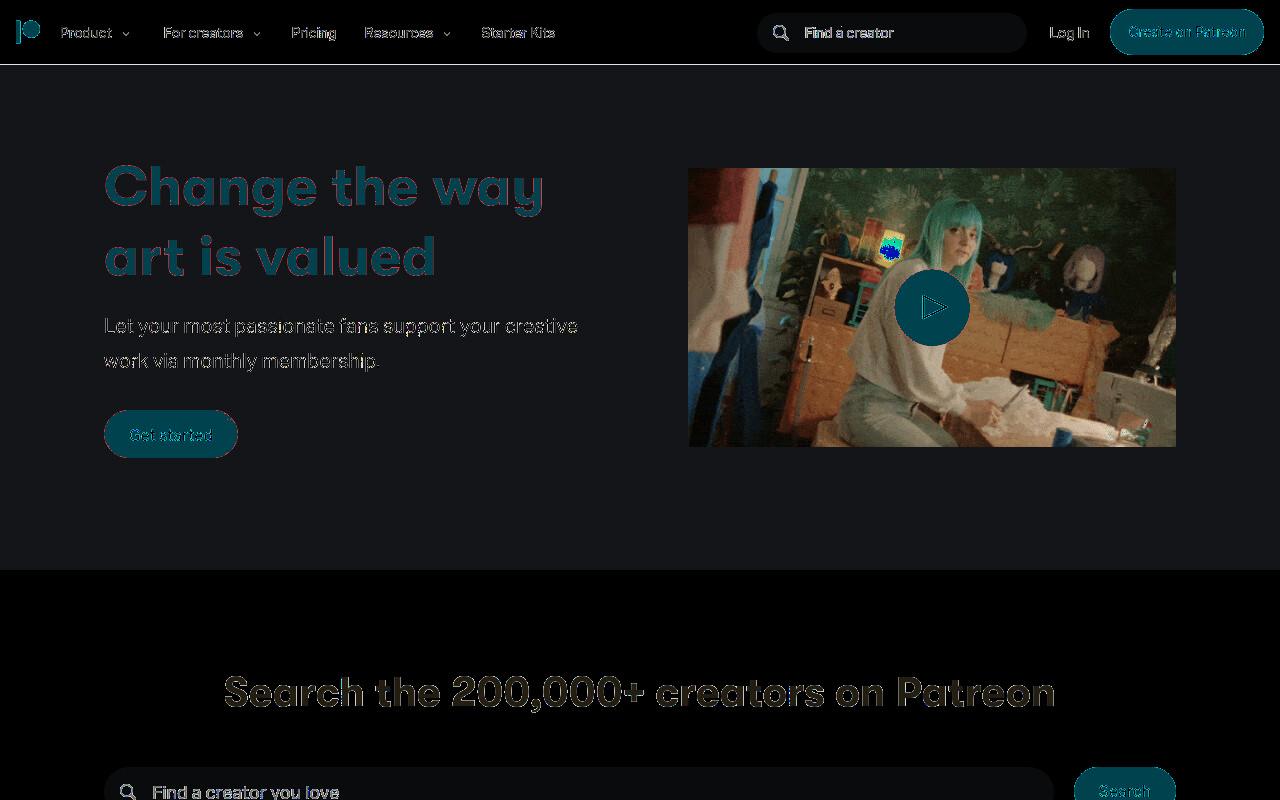Click the hero video thumbnail image
This screenshot has height=800, width=1280.
(x=932, y=307)
